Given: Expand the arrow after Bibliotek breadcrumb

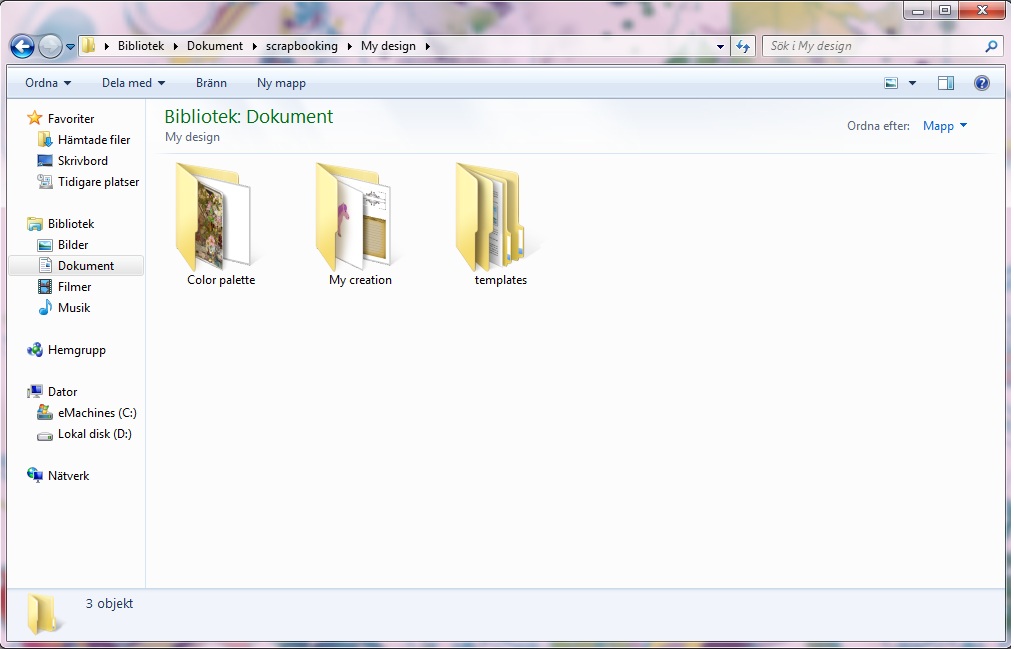Looking at the screenshot, I should (175, 46).
